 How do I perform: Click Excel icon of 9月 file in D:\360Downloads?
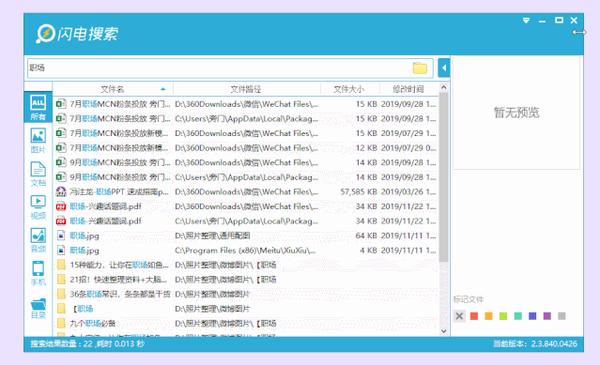(x=61, y=162)
